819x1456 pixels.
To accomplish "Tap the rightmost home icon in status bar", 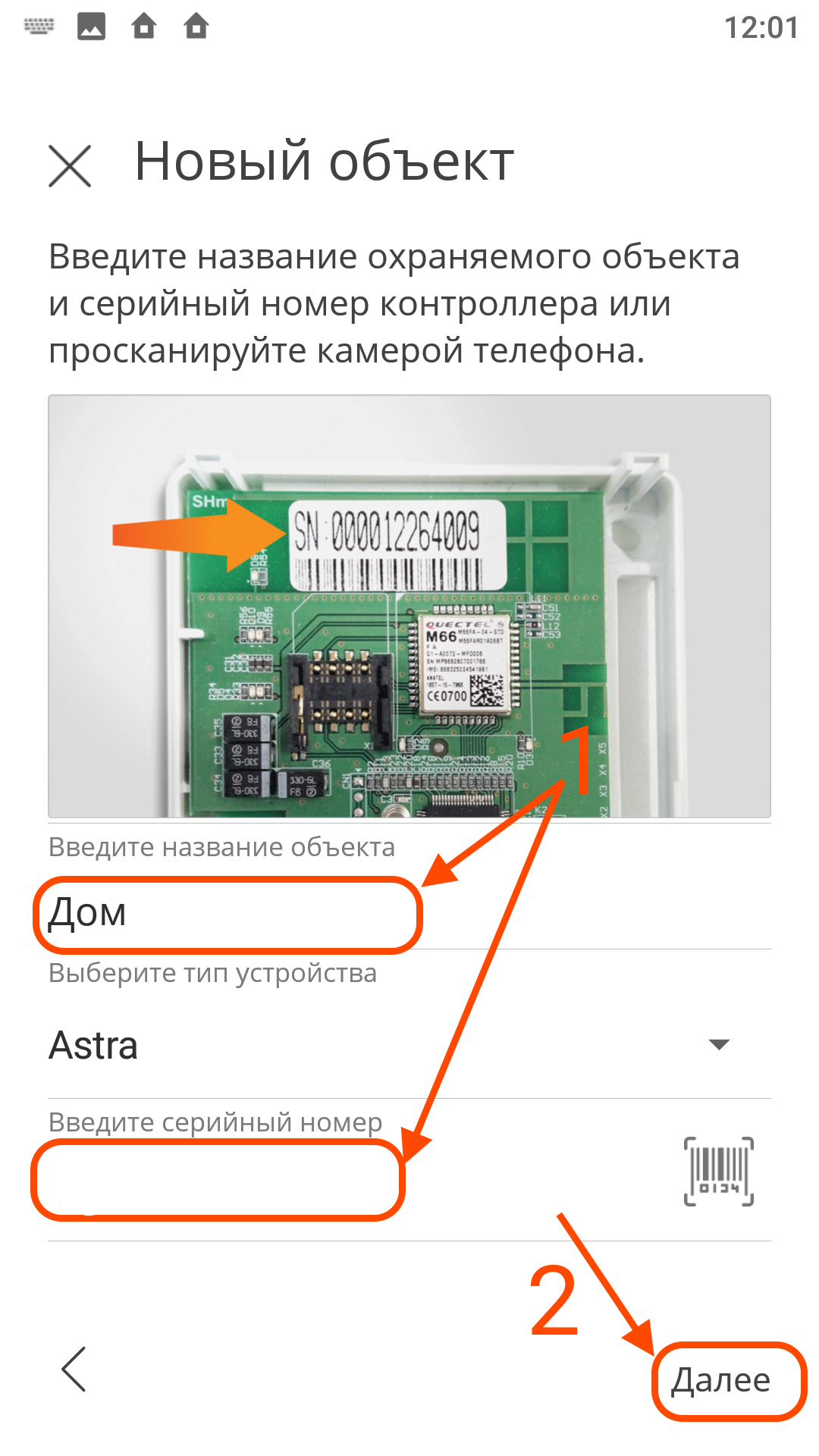I will pos(196,27).
